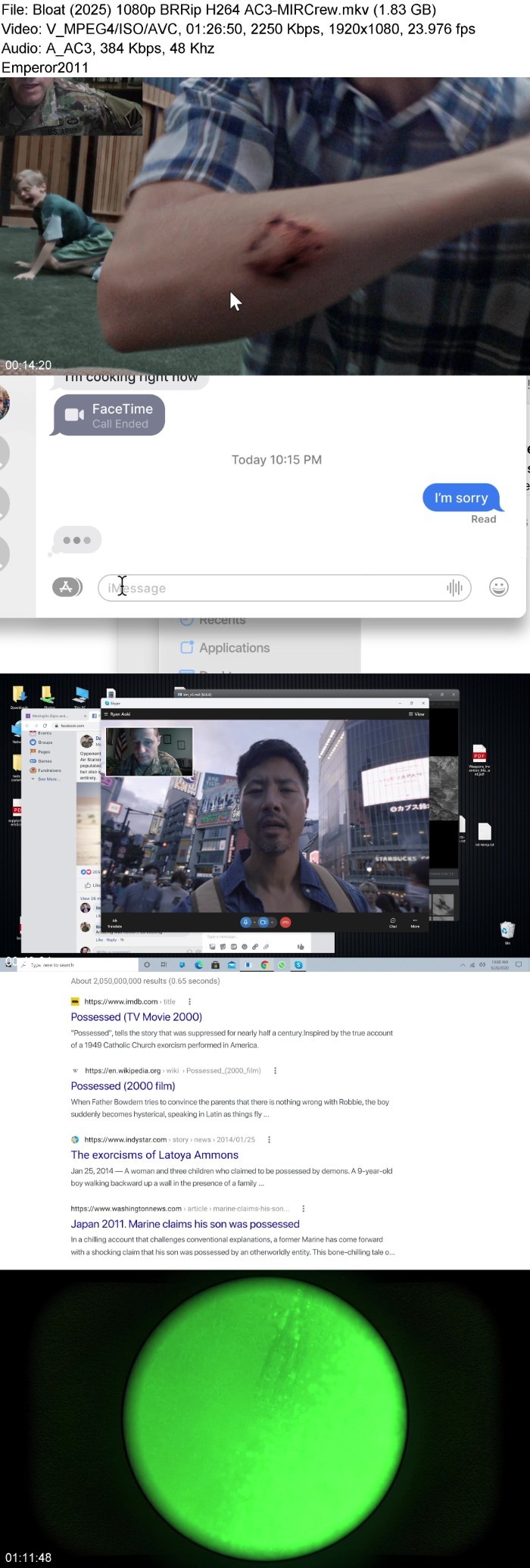Click the self-view video thumbnail in Skype
The width and height of the screenshot is (530, 1568).
[149, 751]
